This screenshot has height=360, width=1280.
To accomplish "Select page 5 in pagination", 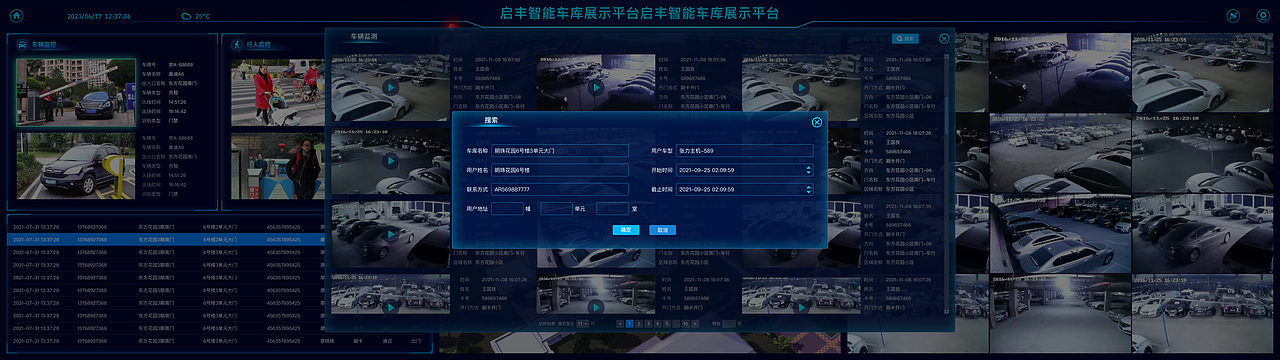I will tap(667, 324).
